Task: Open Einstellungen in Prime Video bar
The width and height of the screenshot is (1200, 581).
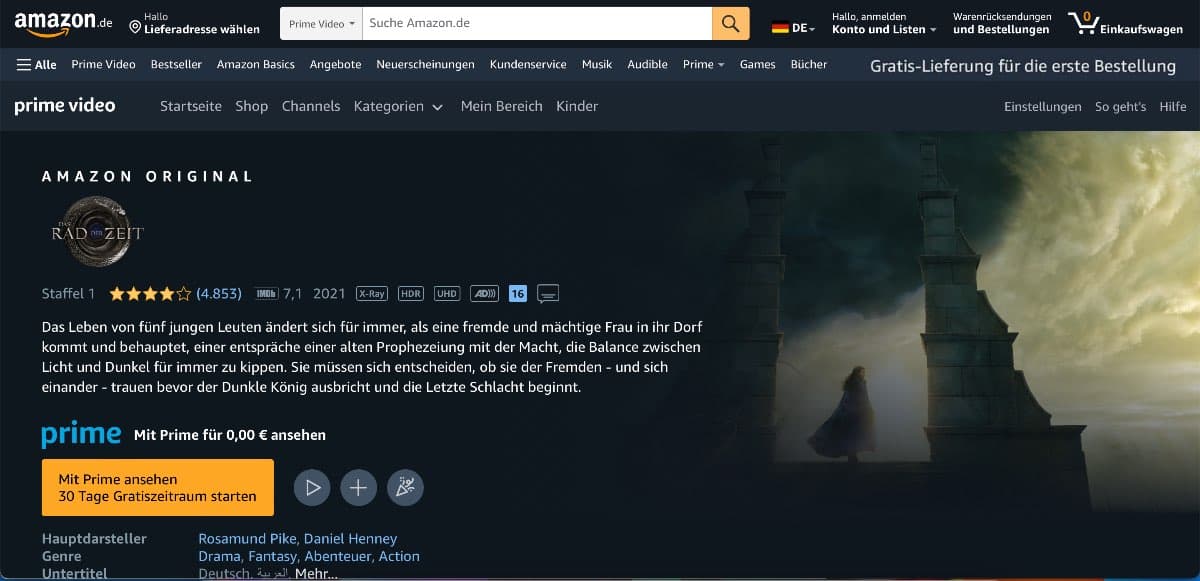Action: pyautogui.click(x=1043, y=106)
